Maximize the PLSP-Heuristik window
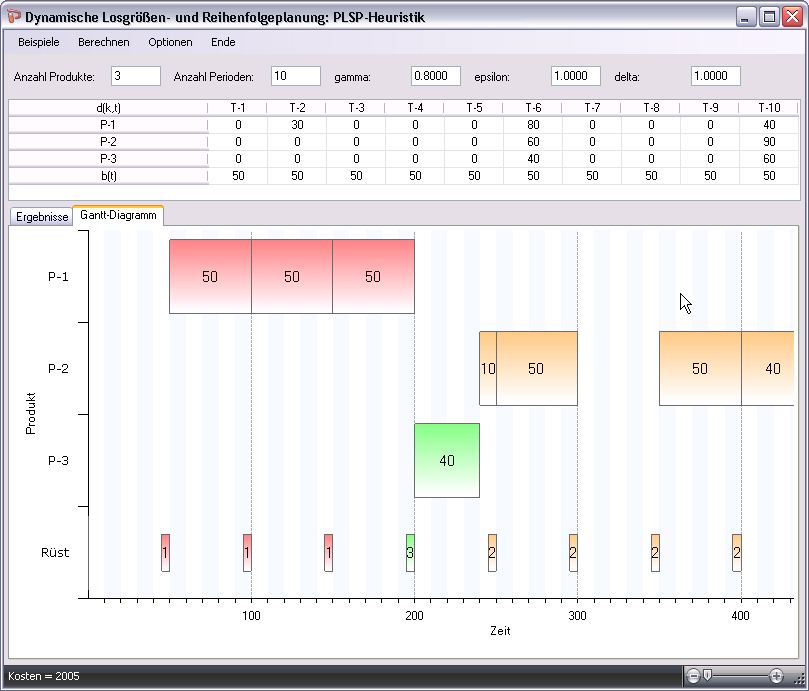 769,17
